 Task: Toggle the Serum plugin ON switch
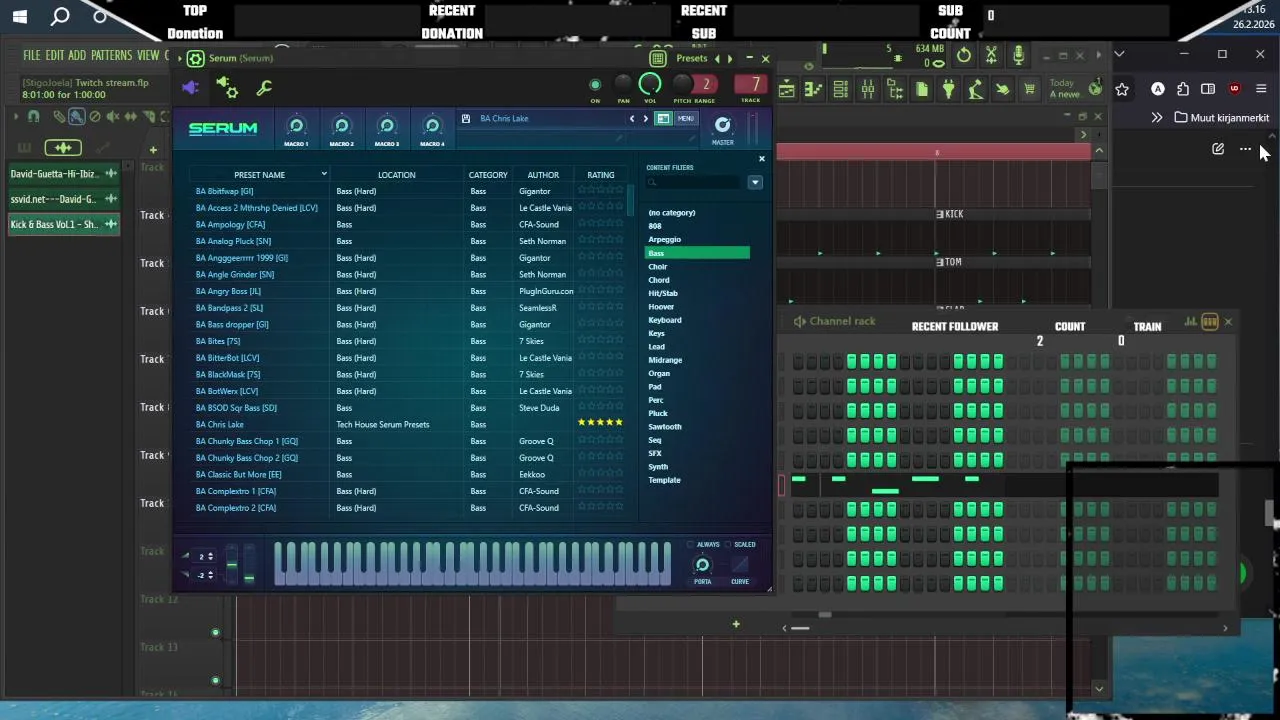coord(595,85)
